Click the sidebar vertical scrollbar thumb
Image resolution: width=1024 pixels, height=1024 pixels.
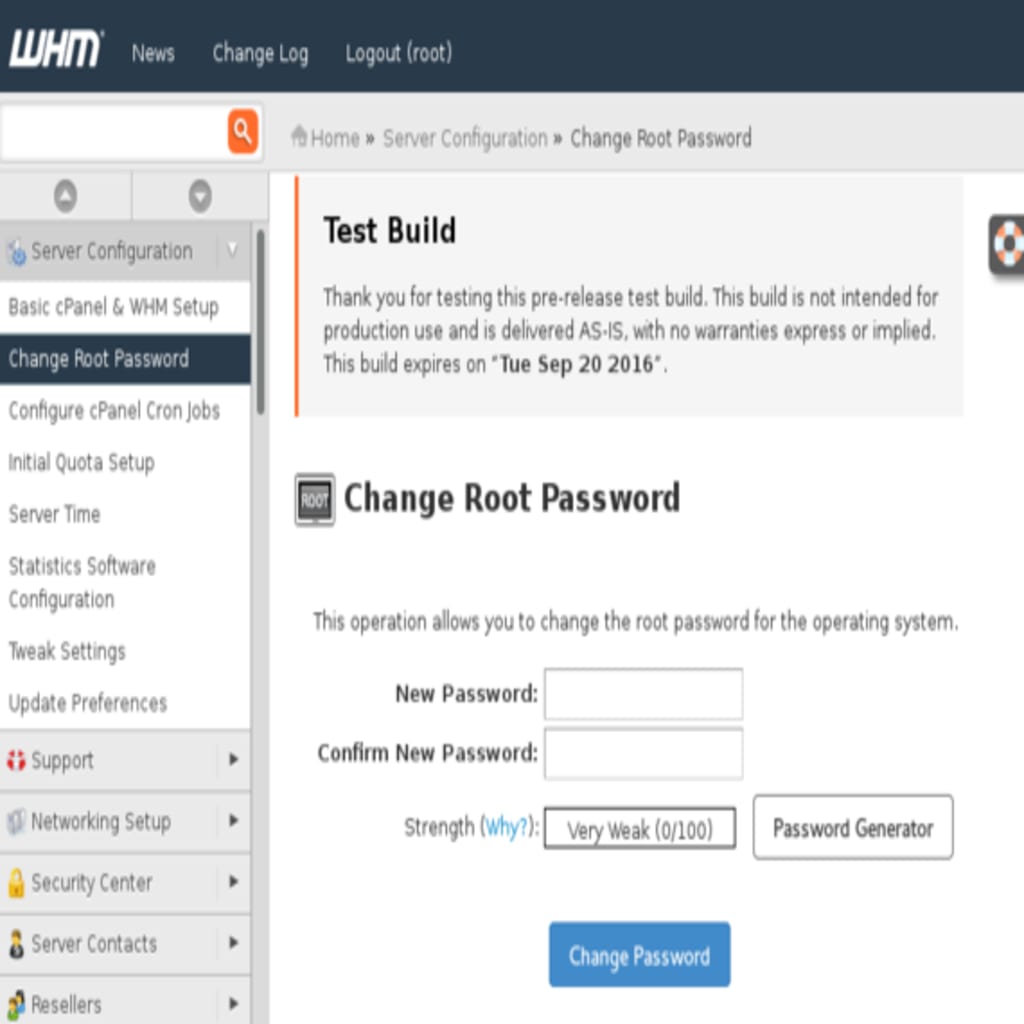(260, 322)
